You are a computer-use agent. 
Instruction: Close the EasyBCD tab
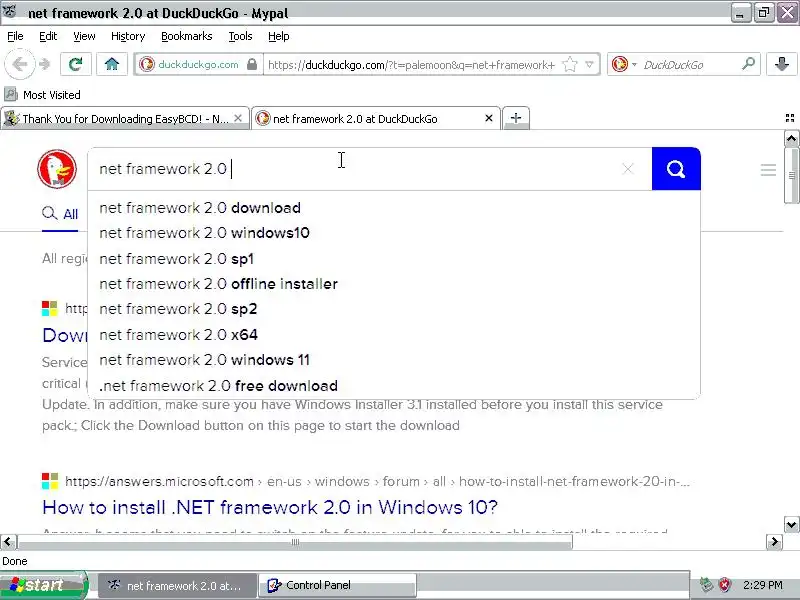pos(238,118)
